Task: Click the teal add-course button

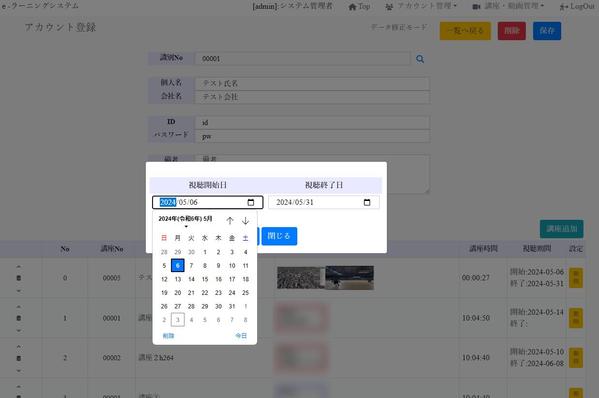Action: coord(561,229)
